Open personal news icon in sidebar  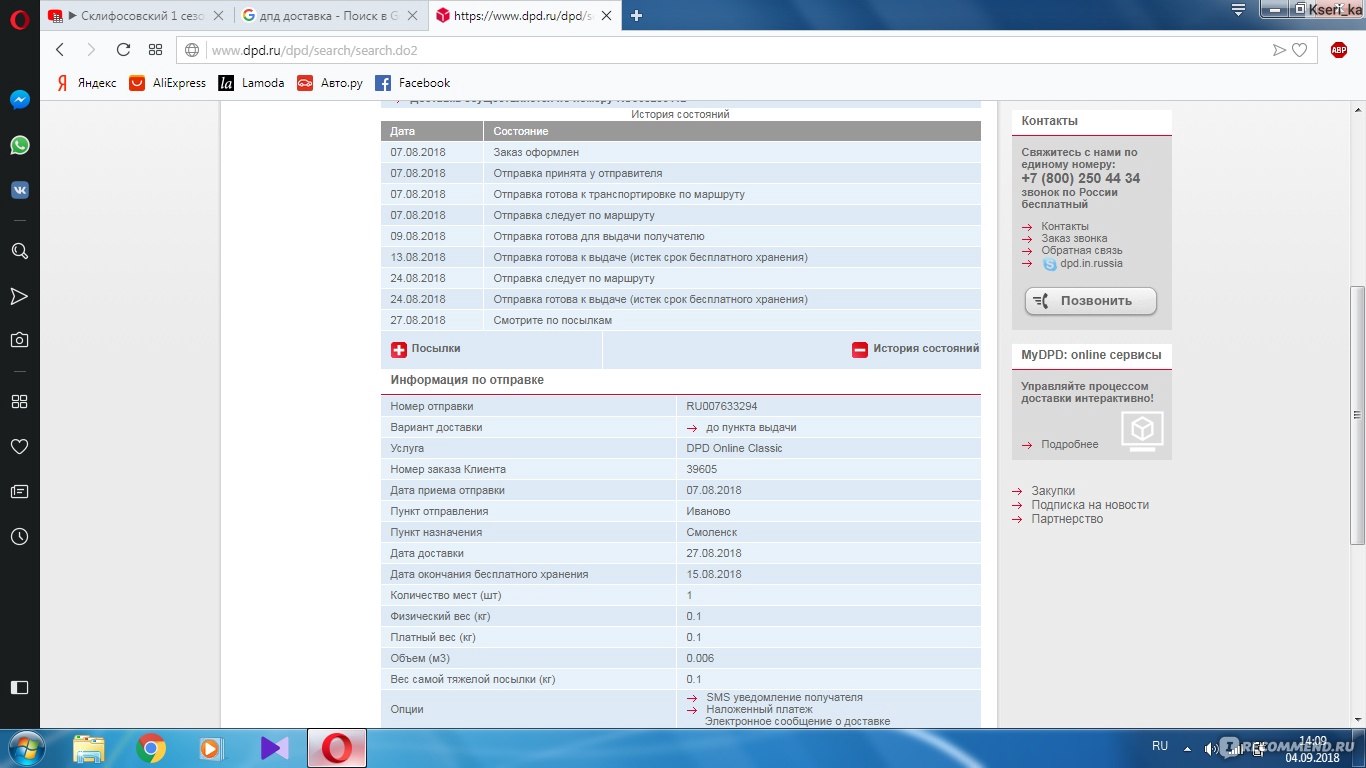[x=19, y=491]
